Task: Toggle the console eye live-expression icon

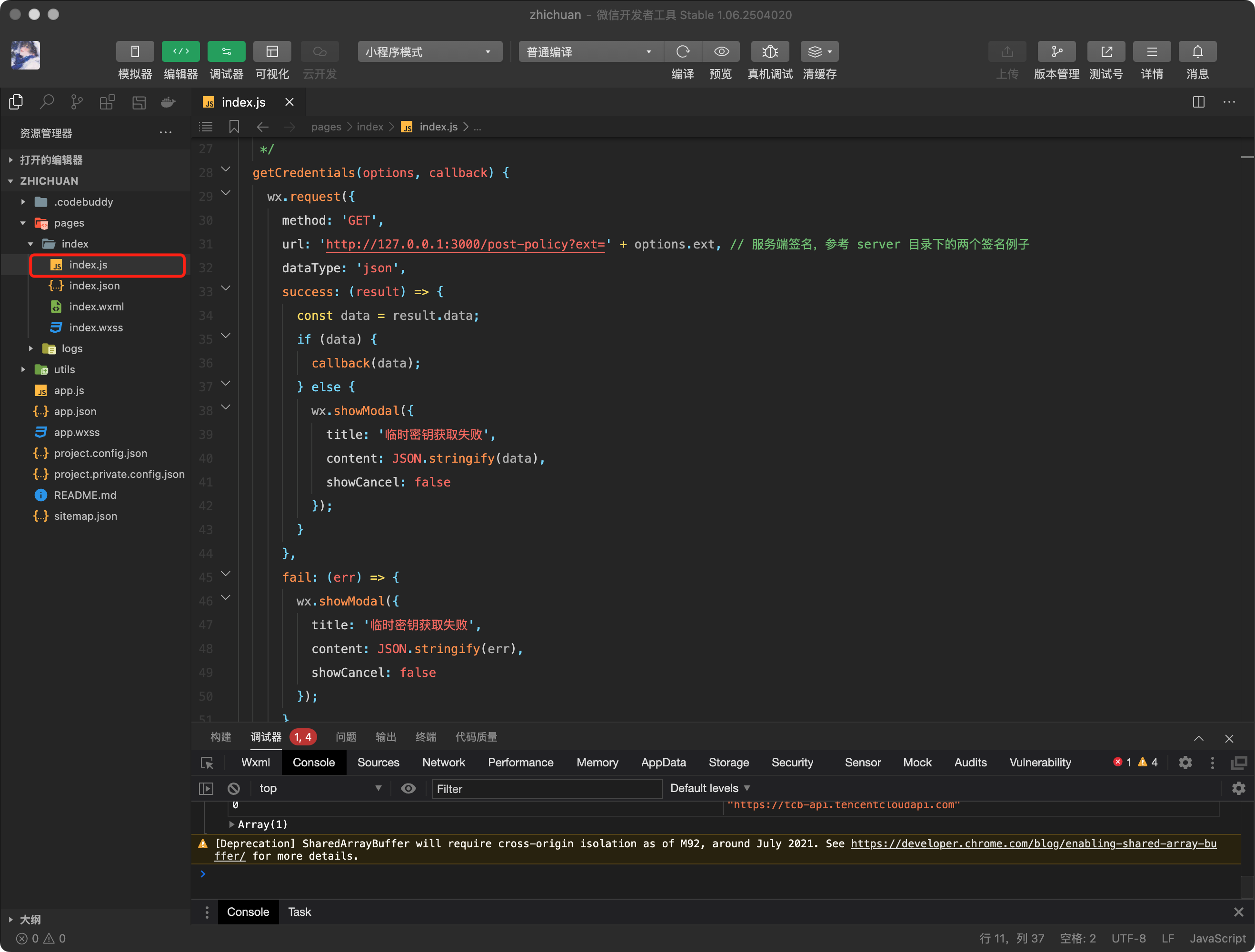Action: point(408,789)
